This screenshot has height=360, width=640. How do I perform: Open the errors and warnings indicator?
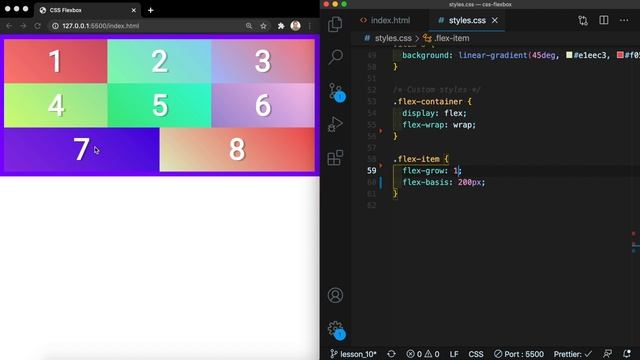click(x=423, y=354)
